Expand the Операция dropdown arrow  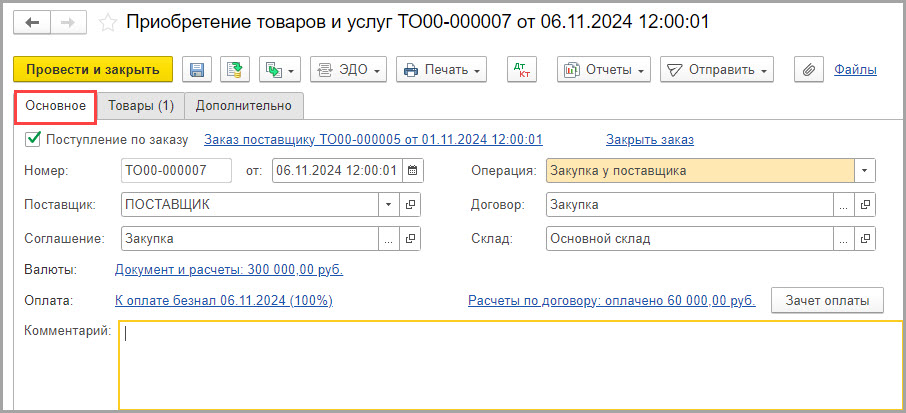click(864, 171)
